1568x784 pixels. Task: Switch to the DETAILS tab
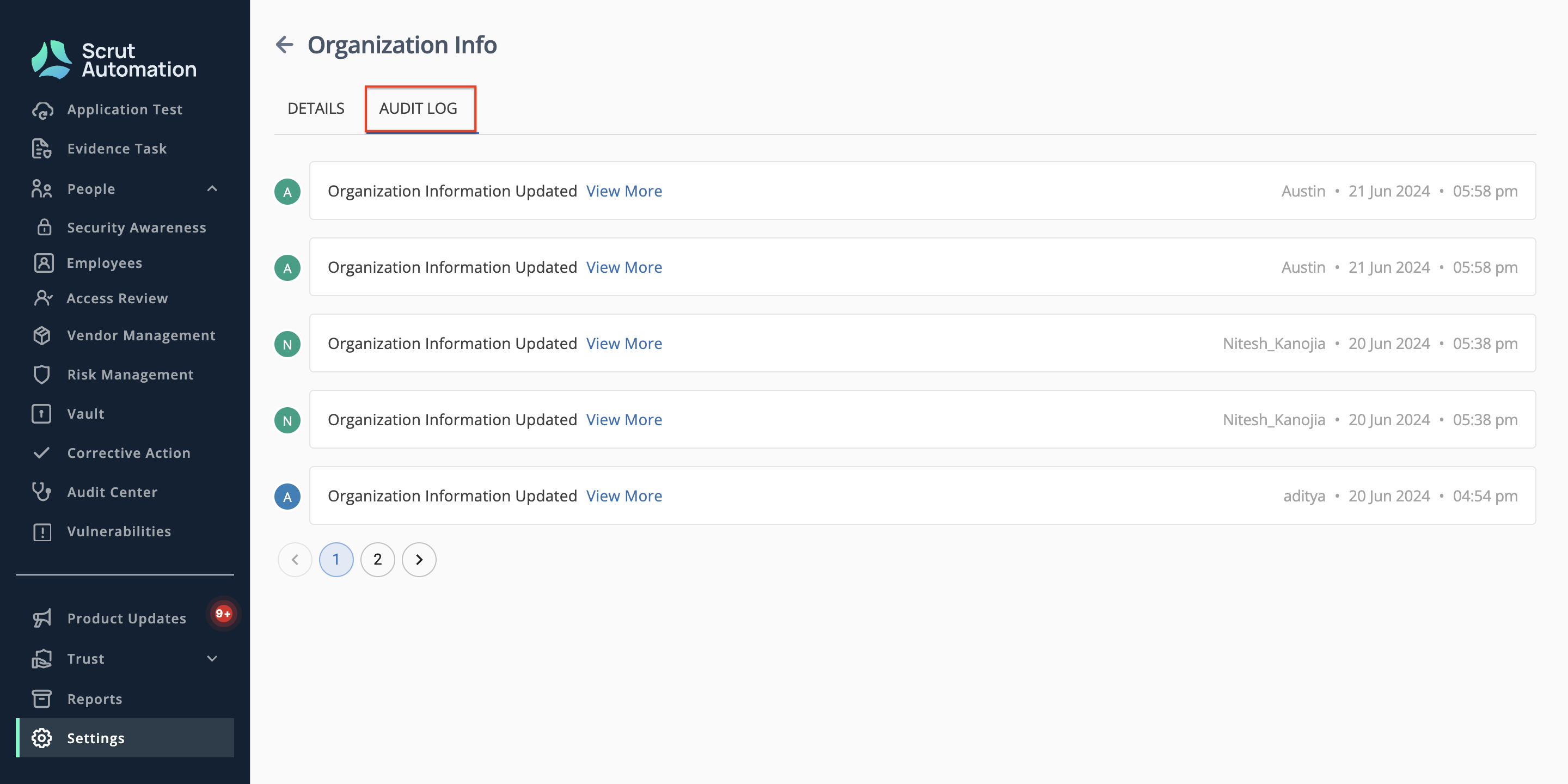point(316,108)
